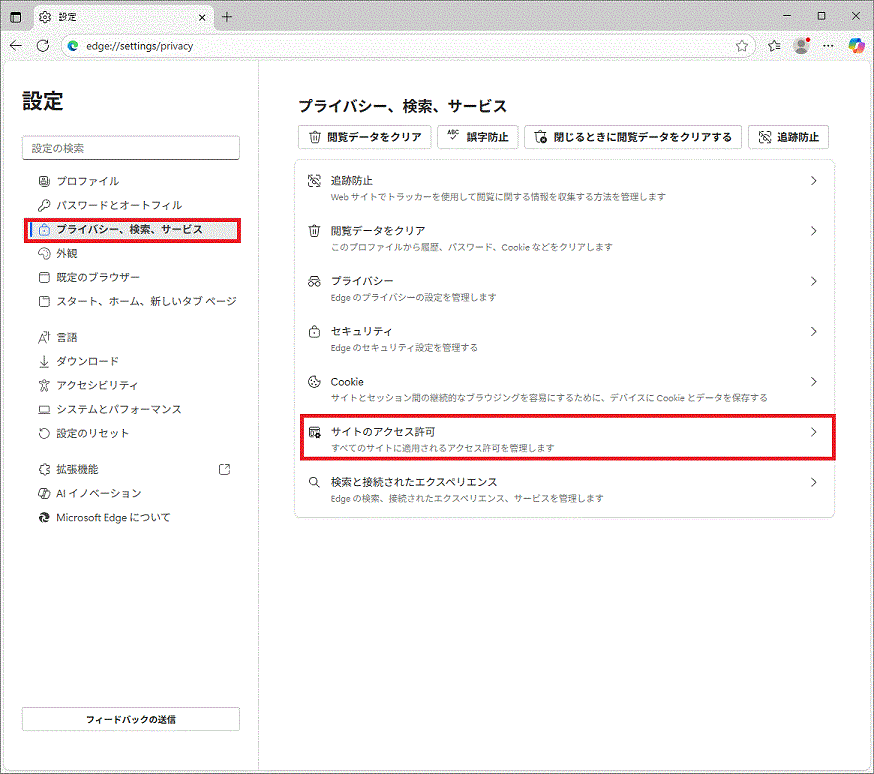Click the user profile avatar icon

[801, 46]
